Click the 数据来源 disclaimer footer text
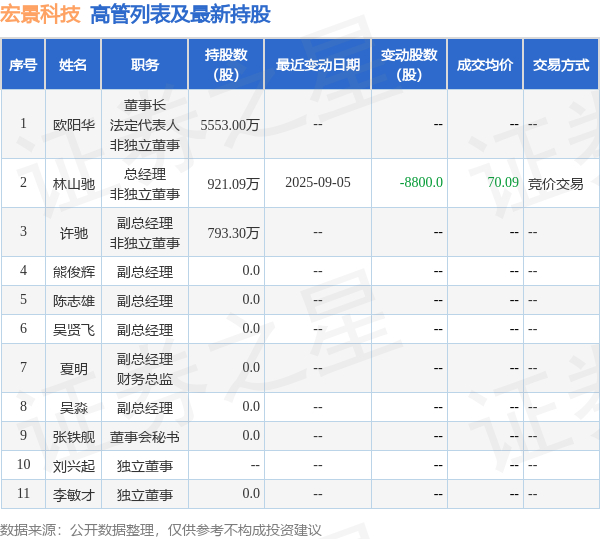The width and height of the screenshot is (600, 539). (x=161, y=530)
